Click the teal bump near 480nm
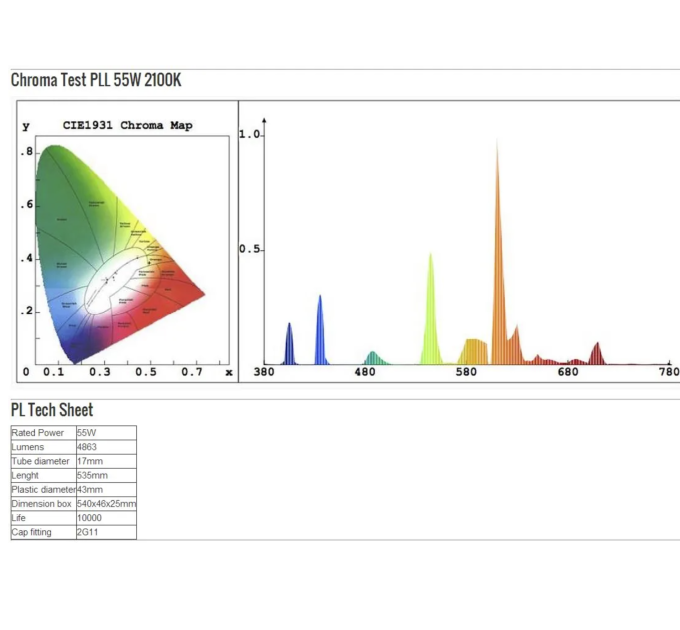Image resolution: width=680 pixels, height=630 pixels. click(373, 358)
